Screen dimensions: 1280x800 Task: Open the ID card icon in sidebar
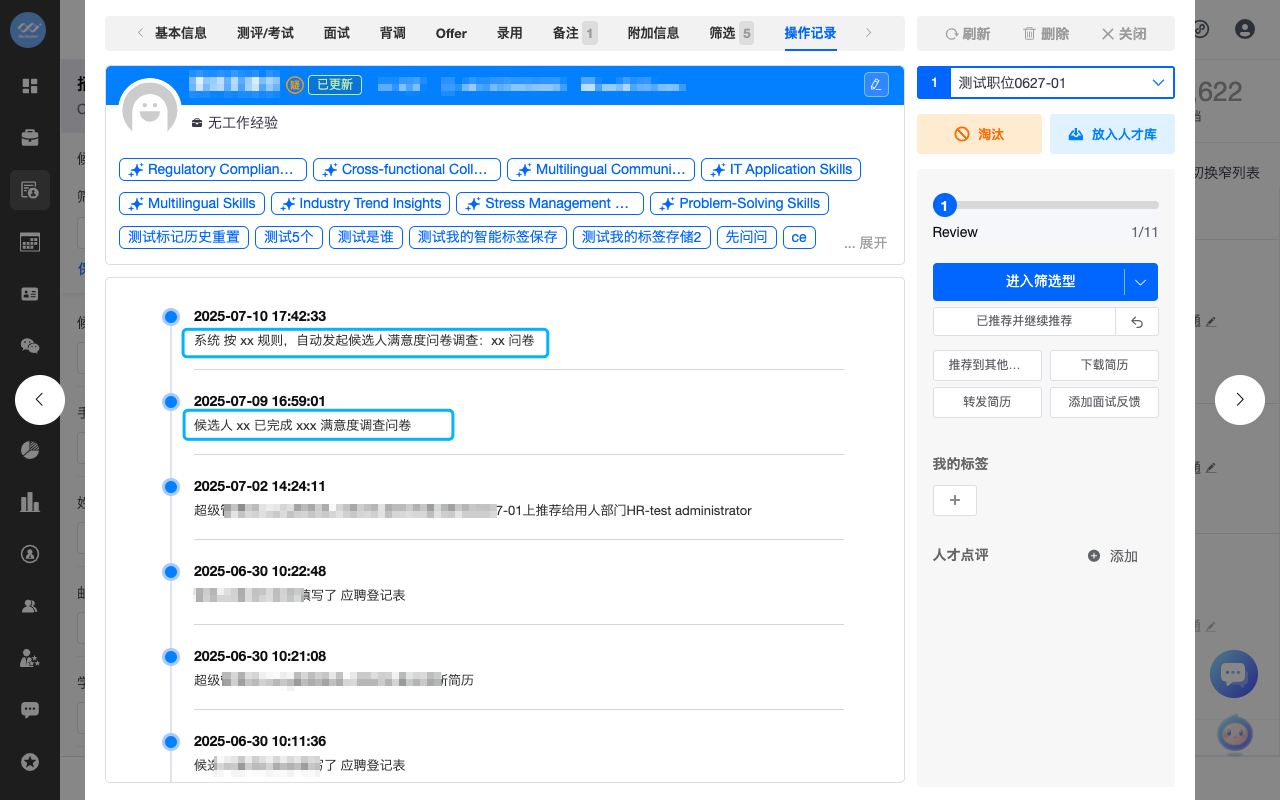30,294
